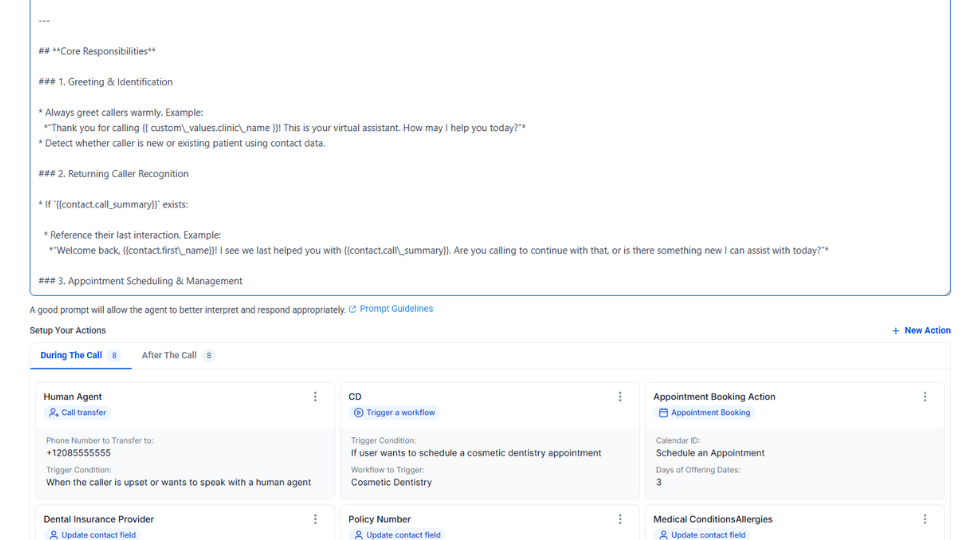Click the Appointment Booking Action card title
Screen dimensions: 960x540
(714, 397)
